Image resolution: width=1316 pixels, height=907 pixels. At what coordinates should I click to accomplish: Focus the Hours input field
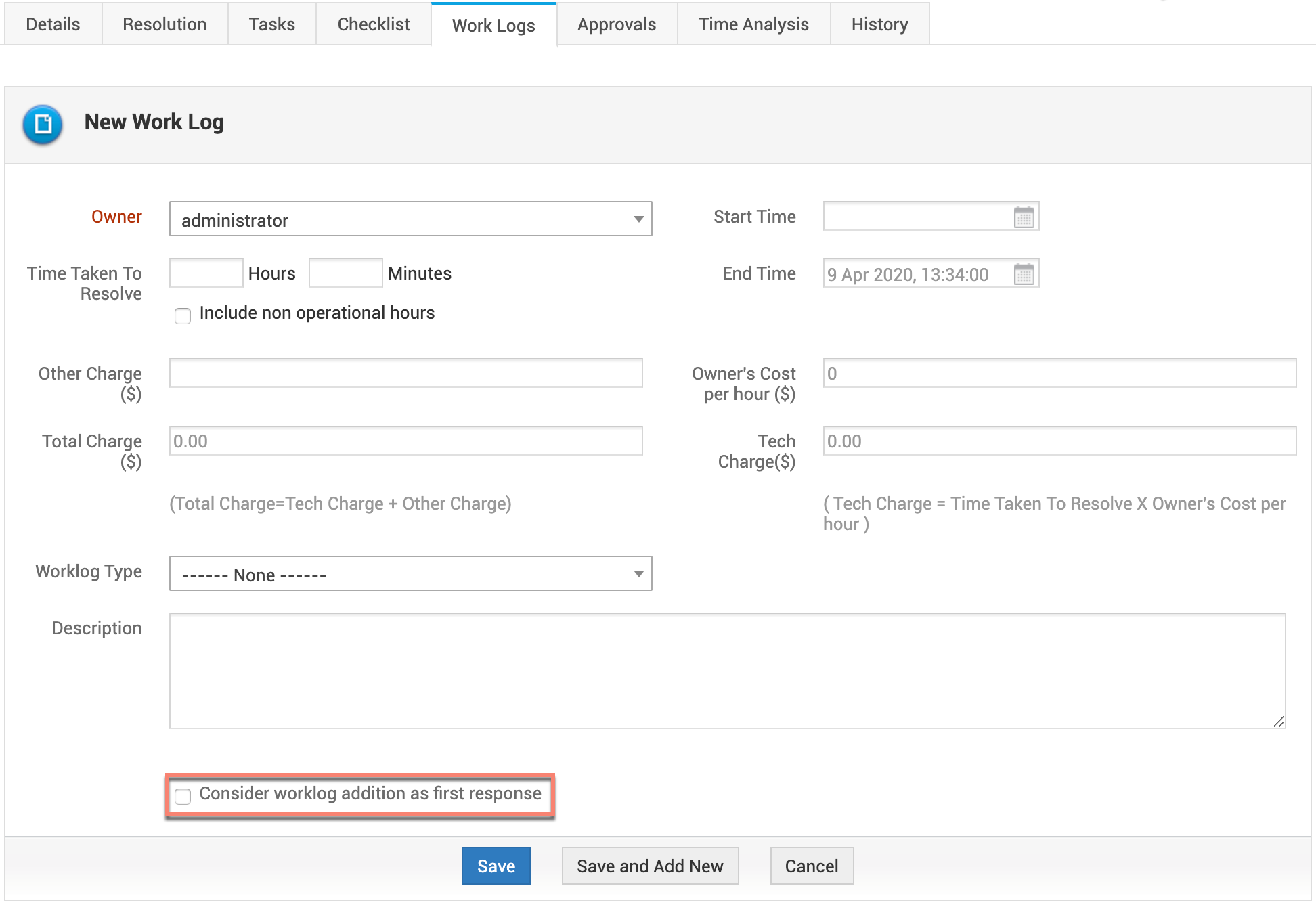[x=206, y=273]
